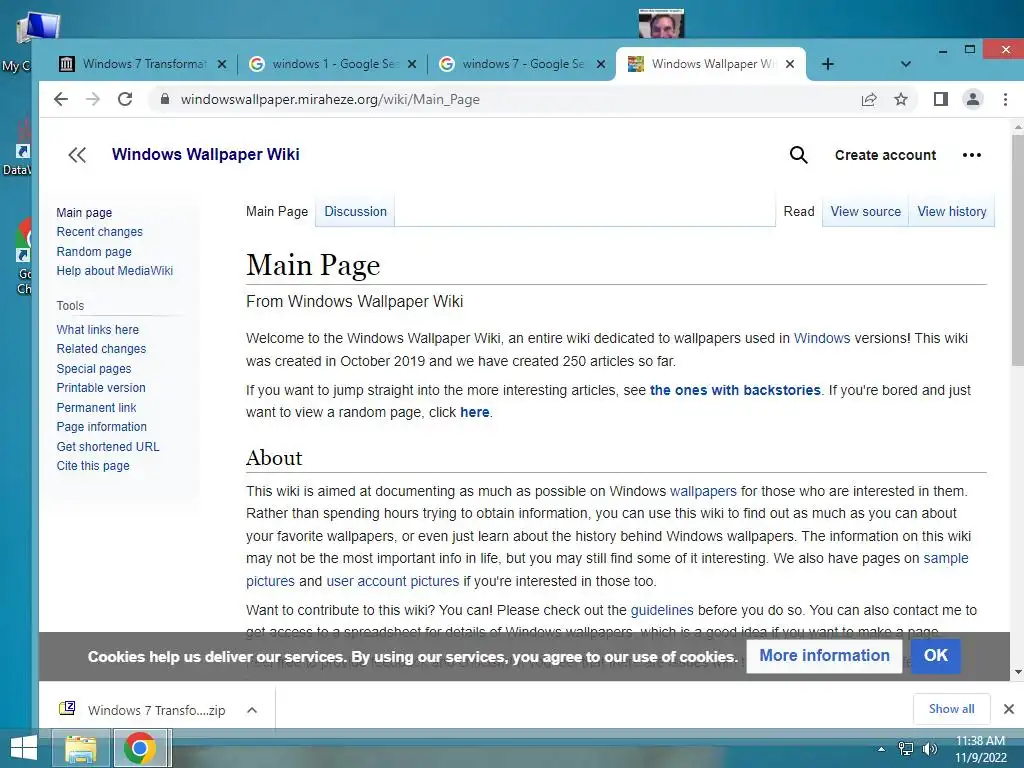The width and height of the screenshot is (1024, 768).
Task: Open Related changes
Action: tap(101, 349)
